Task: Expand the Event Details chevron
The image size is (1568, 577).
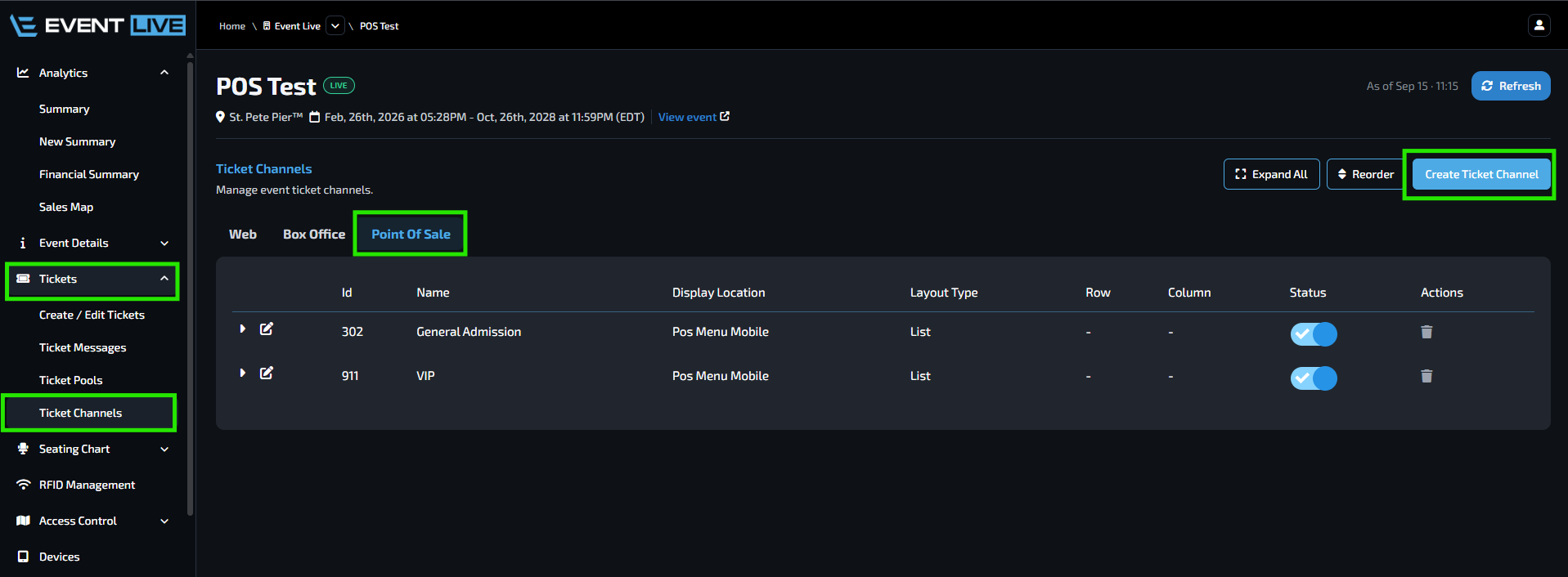Action: click(x=164, y=243)
